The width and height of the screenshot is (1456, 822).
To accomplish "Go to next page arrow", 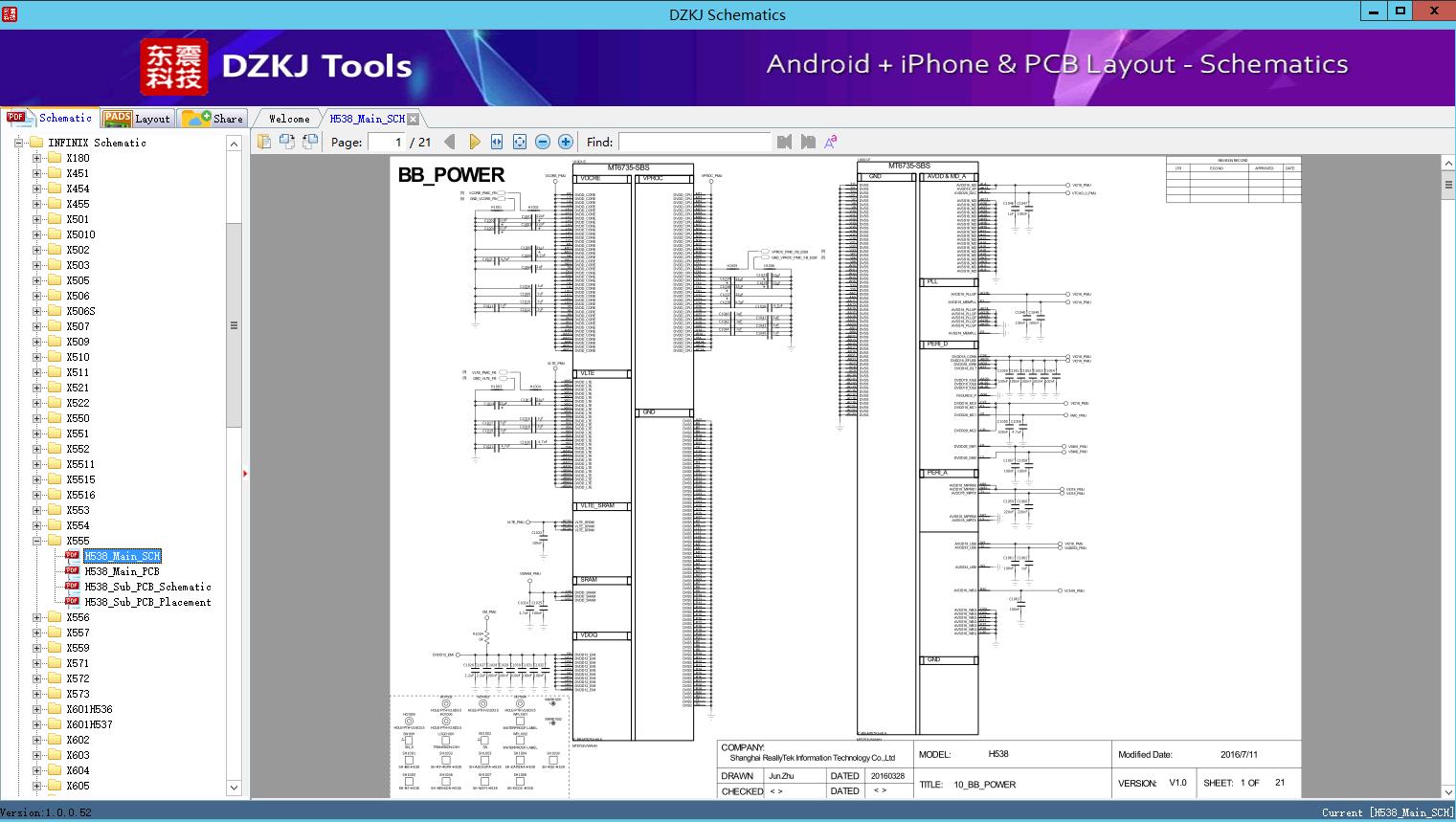I will point(474,142).
